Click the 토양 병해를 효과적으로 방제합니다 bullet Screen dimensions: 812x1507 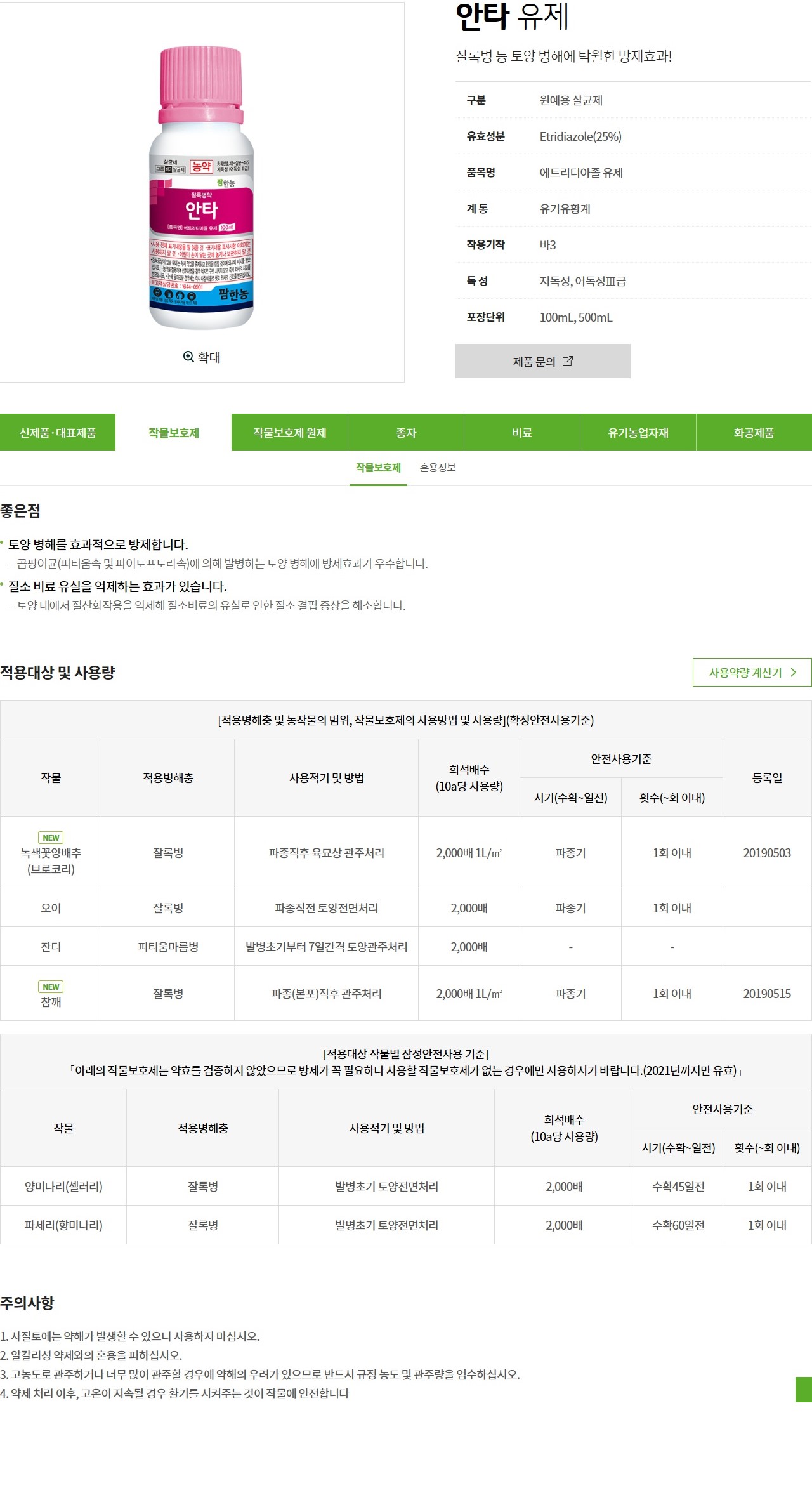tap(98, 544)
